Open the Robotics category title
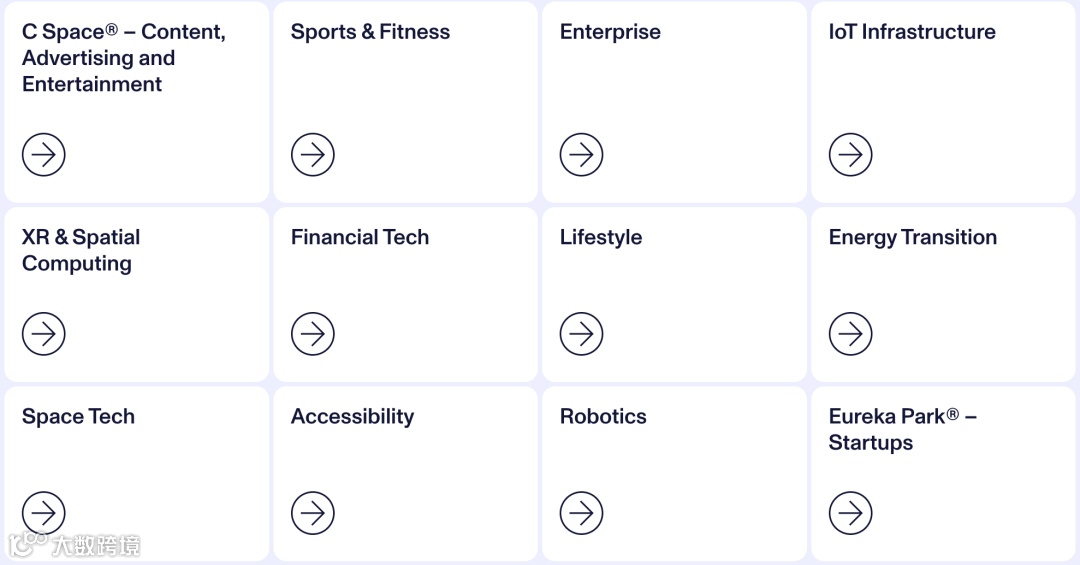The image size is (1080, 565). [x=603, y=416]
